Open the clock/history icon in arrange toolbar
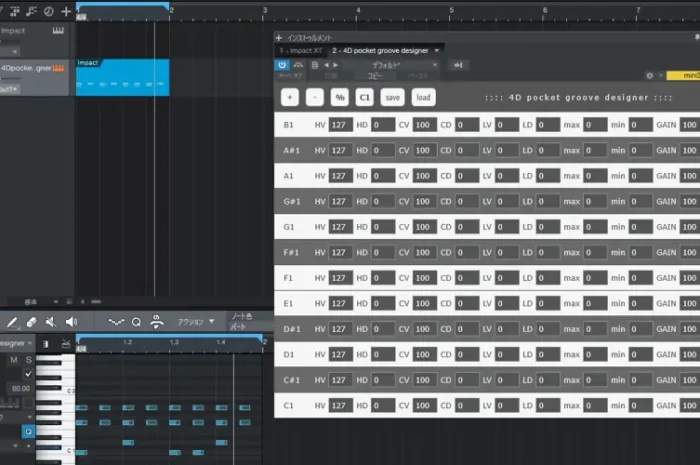Screen dimensions: 700x465 coord(49,12)
